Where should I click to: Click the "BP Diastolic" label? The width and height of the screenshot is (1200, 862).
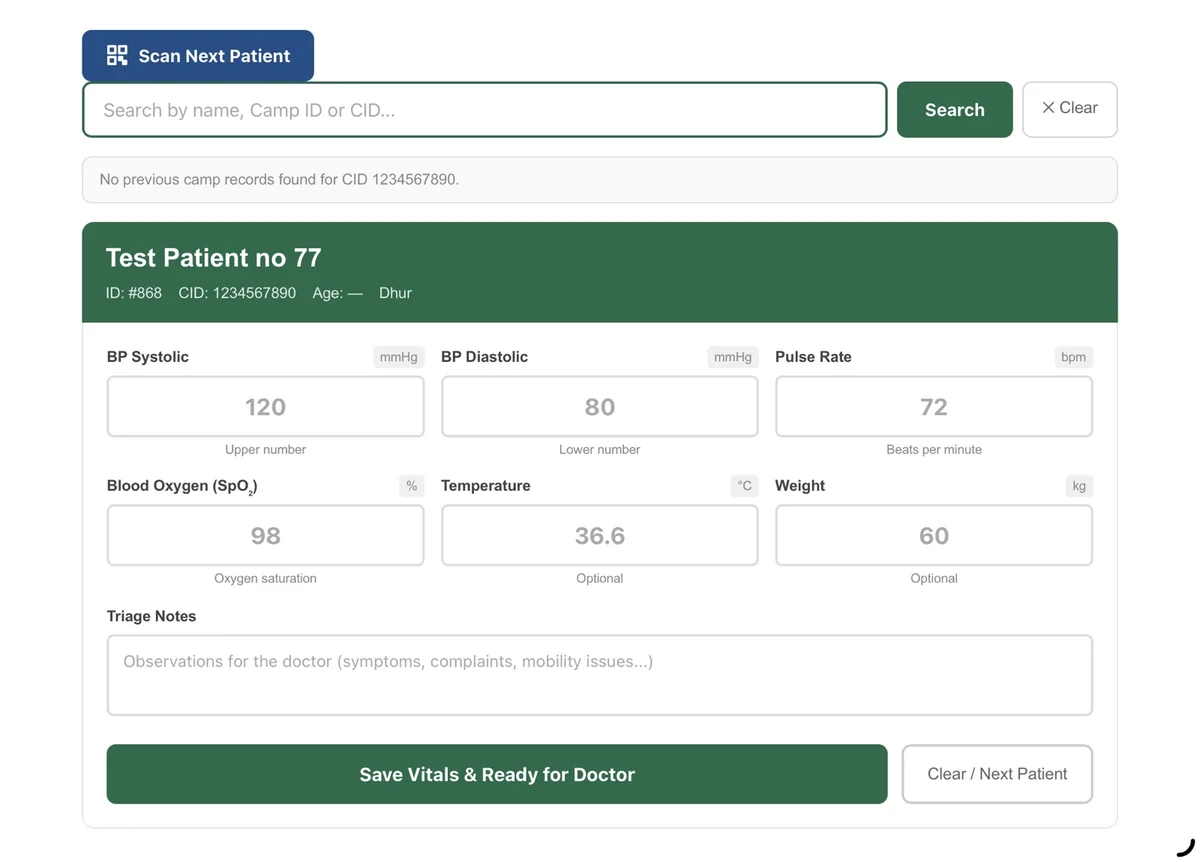[484, 357]
